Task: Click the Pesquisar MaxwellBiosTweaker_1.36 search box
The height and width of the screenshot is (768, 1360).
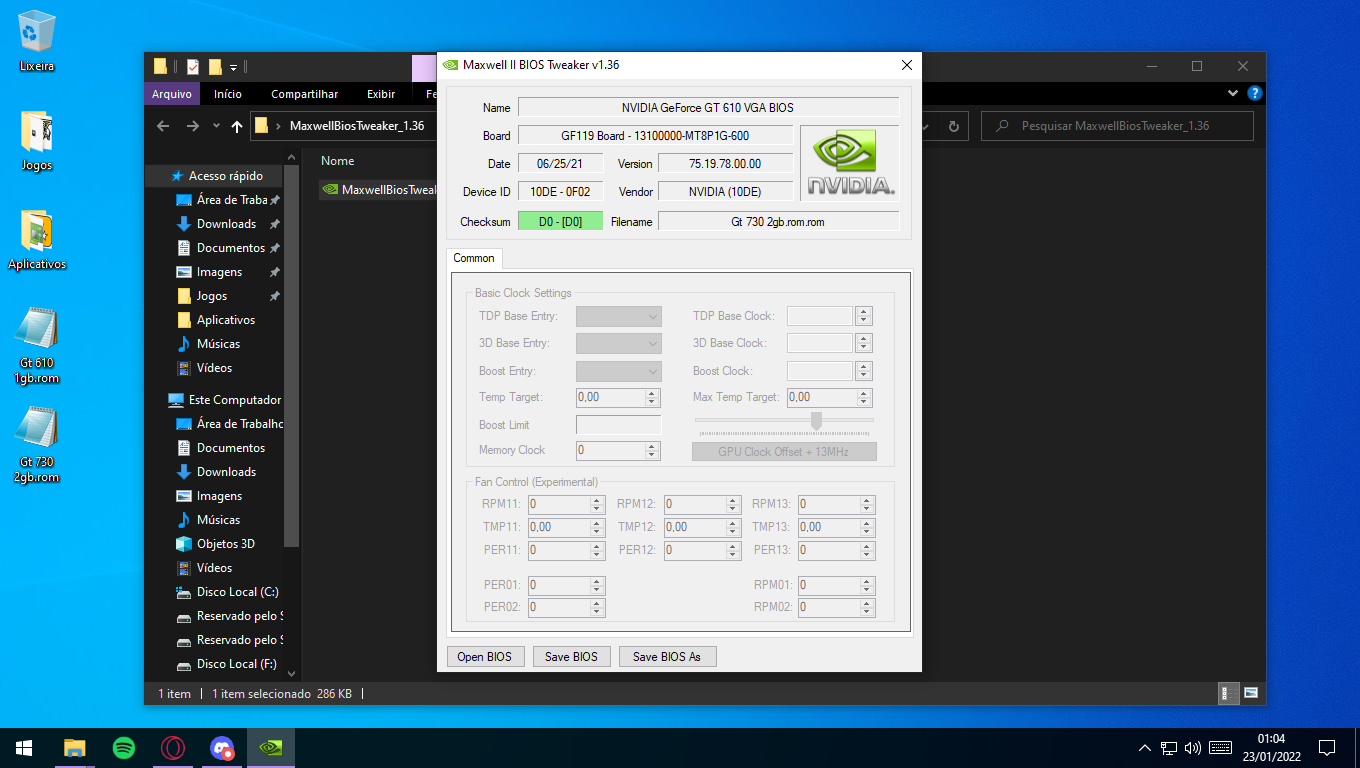Action: pyautogui.click(x=1117, y=126)
